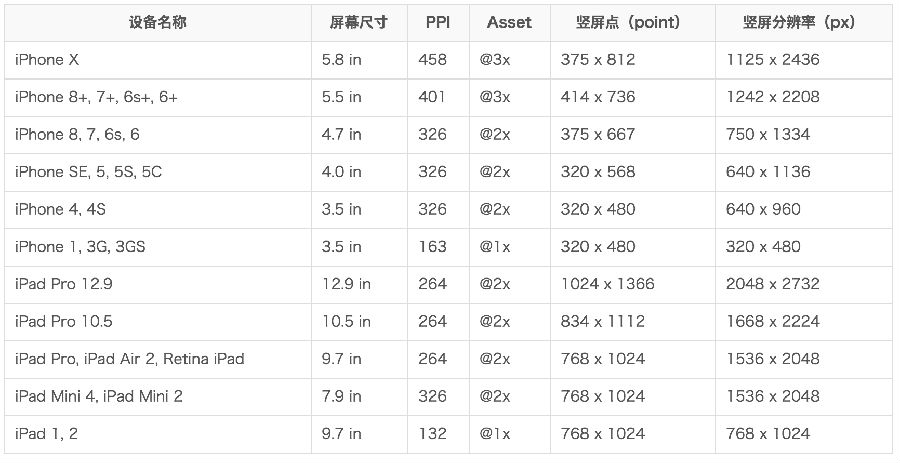This screenshot has width=900, height=463.
Task: Click the 设备名称 column header
Action: (x=158, y=22)
